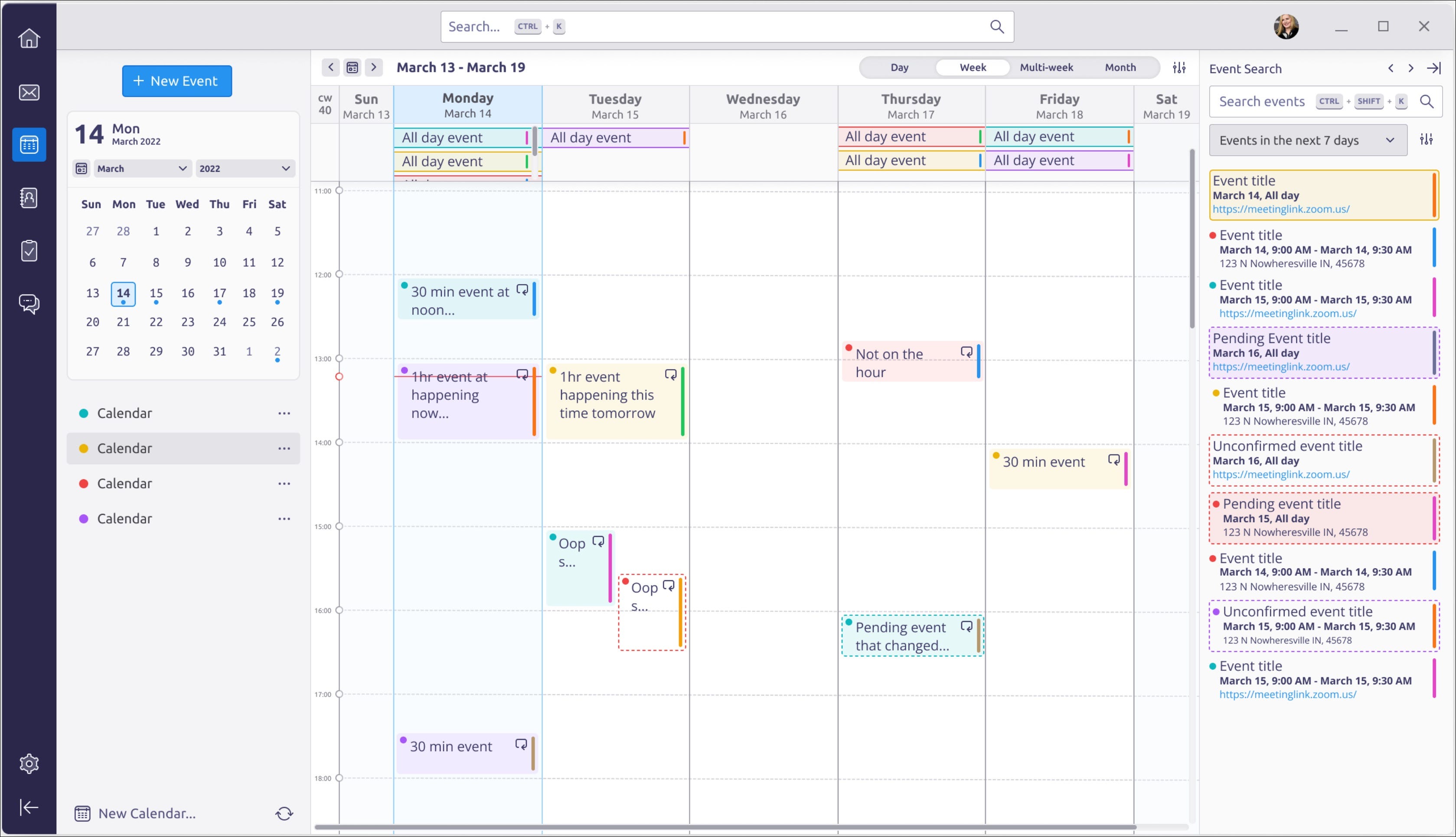This screenshot has width=1456, height=837.
Task: Open the Address Book from the sidebar
Action: point(29,198)
